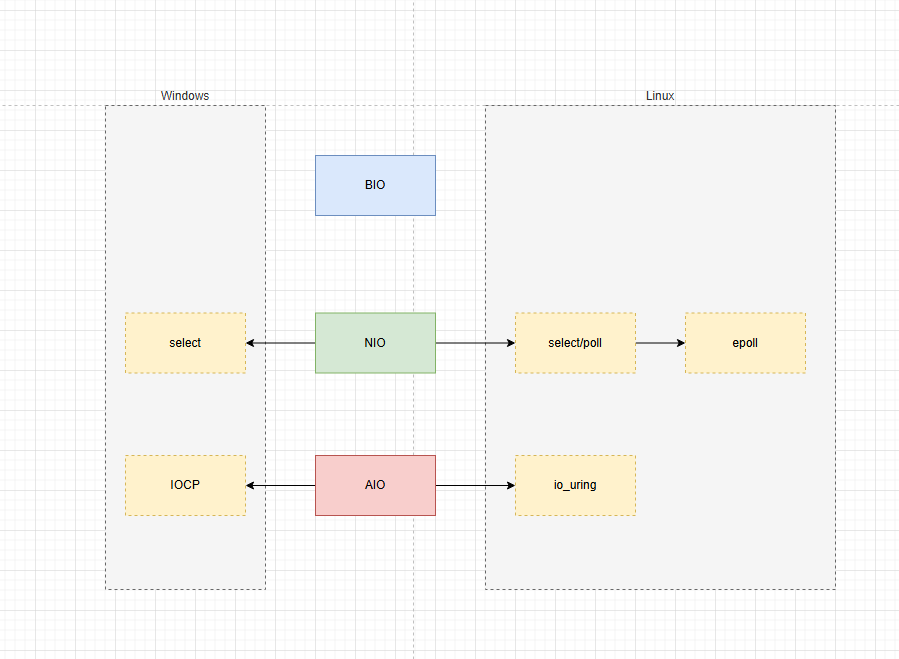Click blank canvas between BIO and NIO boxes
The image size is (899, 659).
point(375,265)
